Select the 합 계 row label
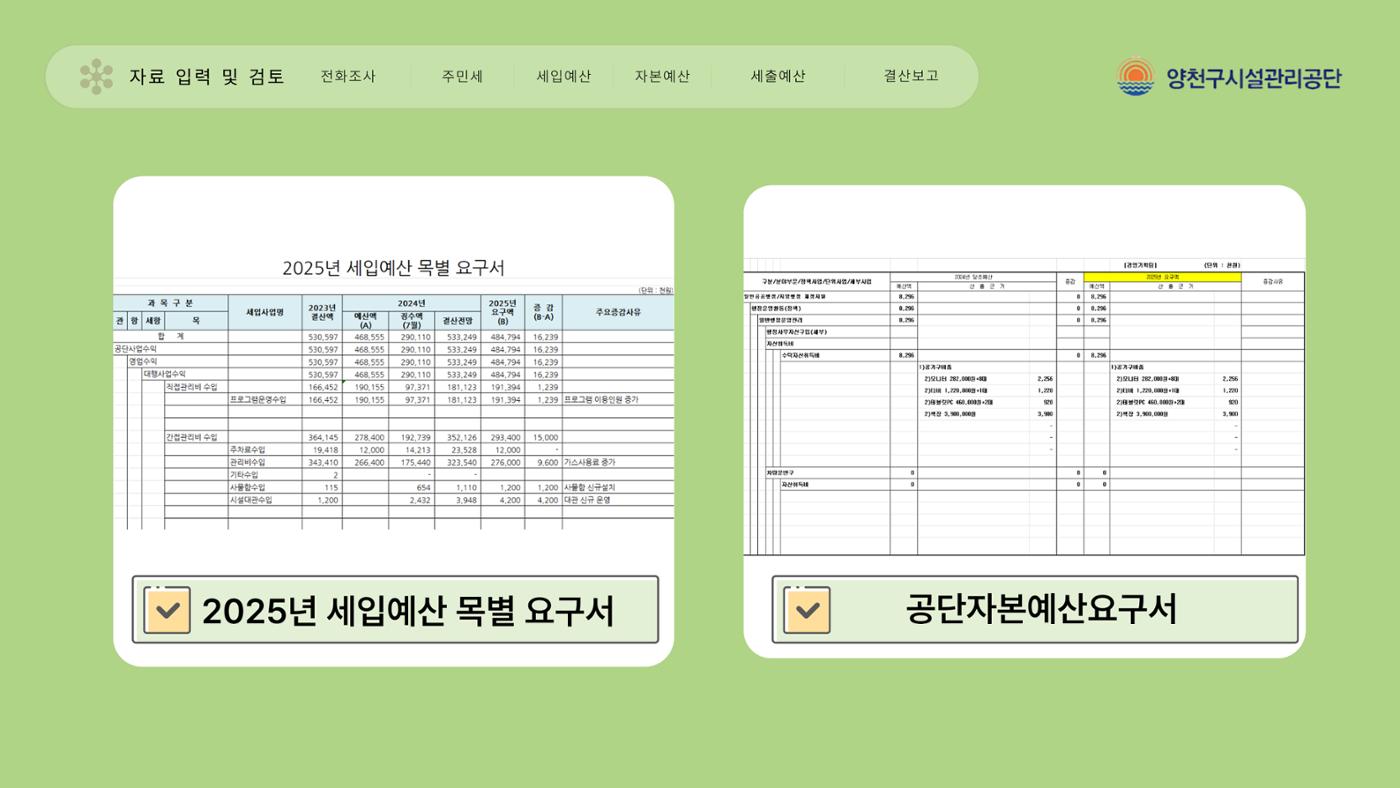Image resolution: width=1400 pixels, height=788 pixels. tap(171, 337)
